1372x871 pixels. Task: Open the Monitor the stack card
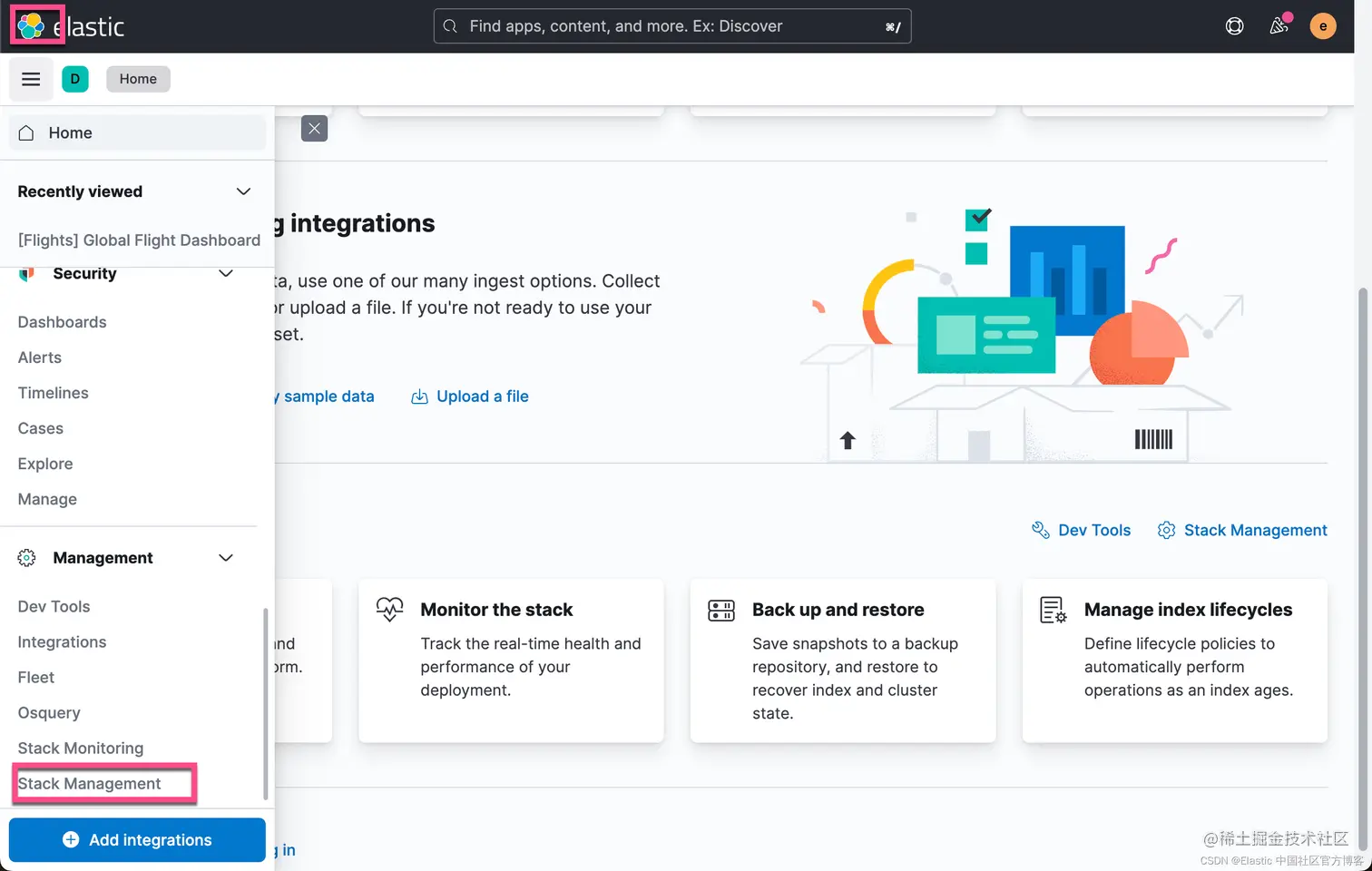point(511,661)
